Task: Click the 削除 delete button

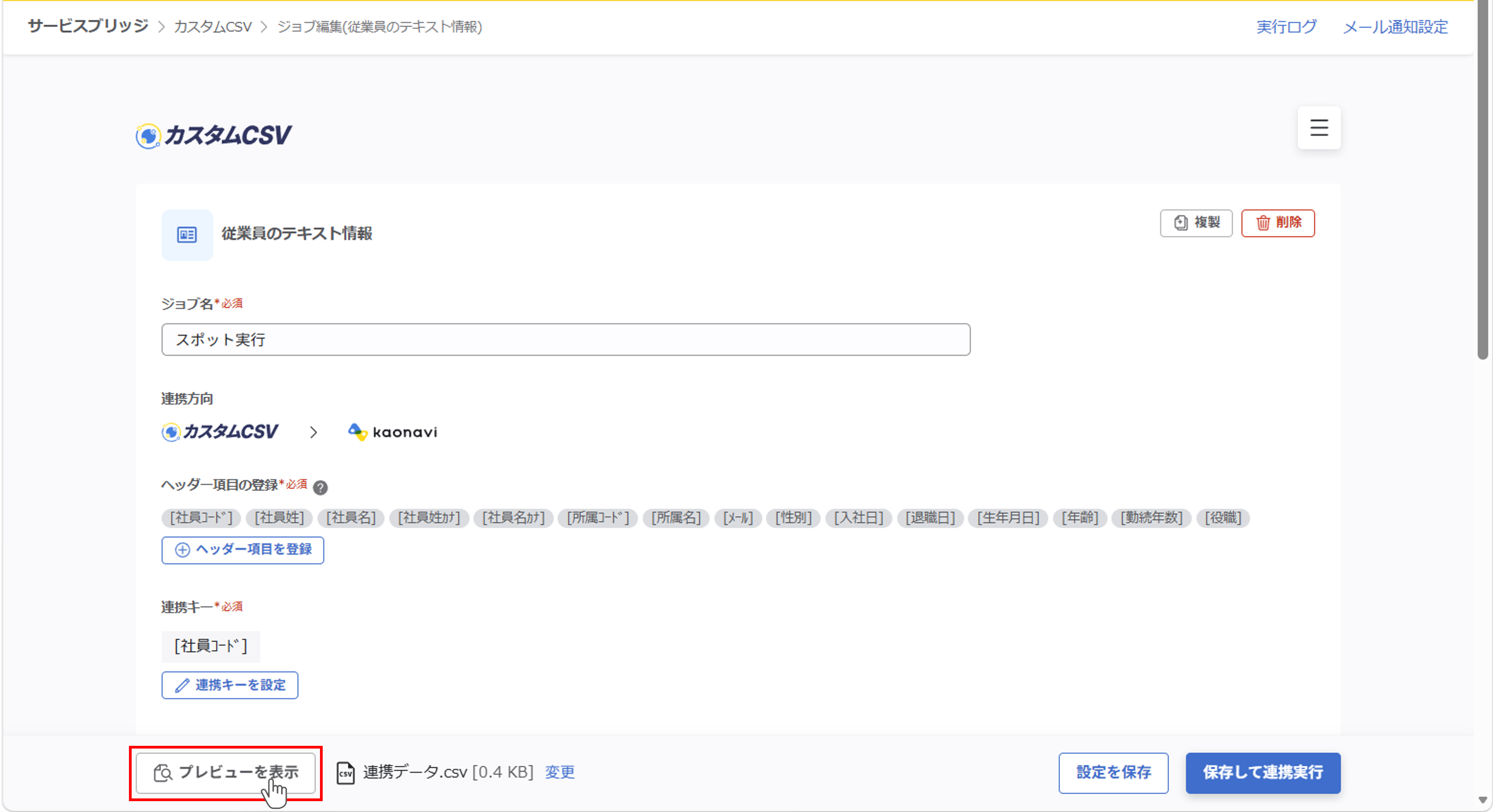Action: (1278, 223)
